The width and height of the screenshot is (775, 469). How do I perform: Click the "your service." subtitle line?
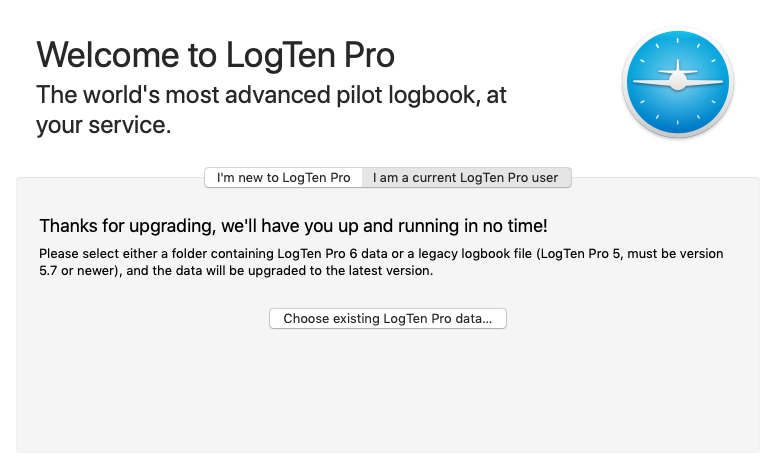point(104,125)
